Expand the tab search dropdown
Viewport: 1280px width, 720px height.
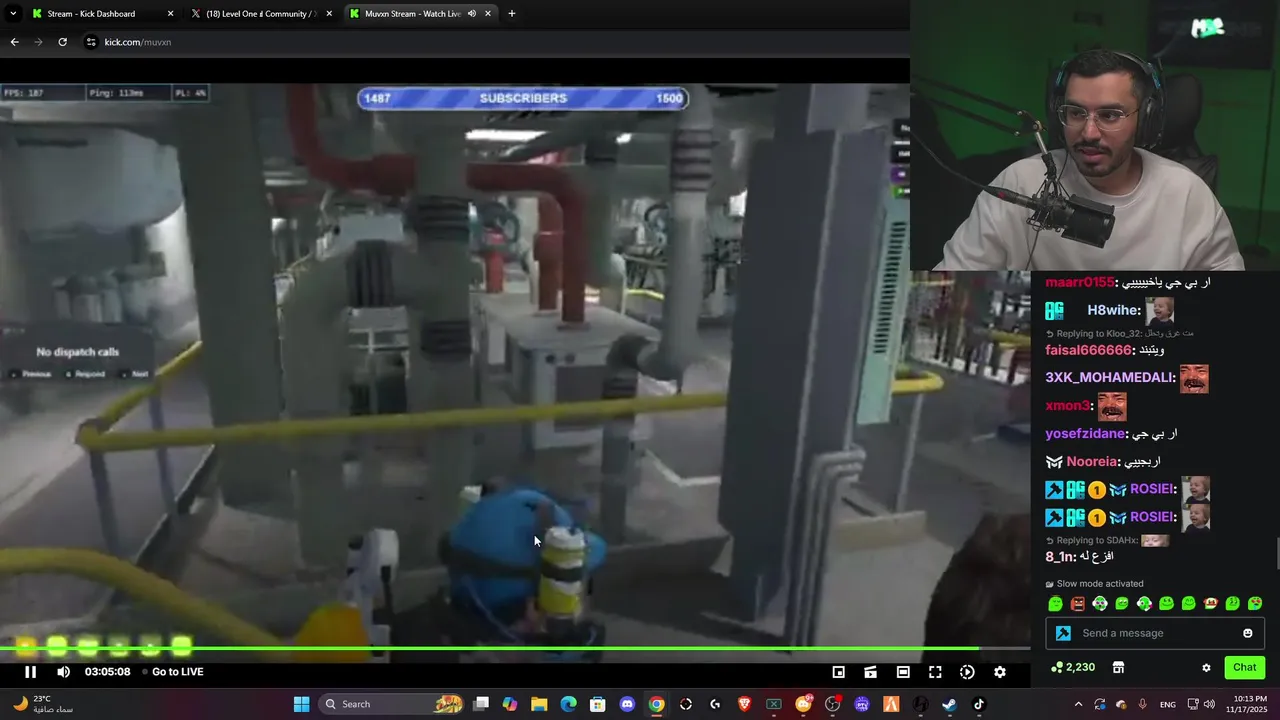(x=12, y=14)
